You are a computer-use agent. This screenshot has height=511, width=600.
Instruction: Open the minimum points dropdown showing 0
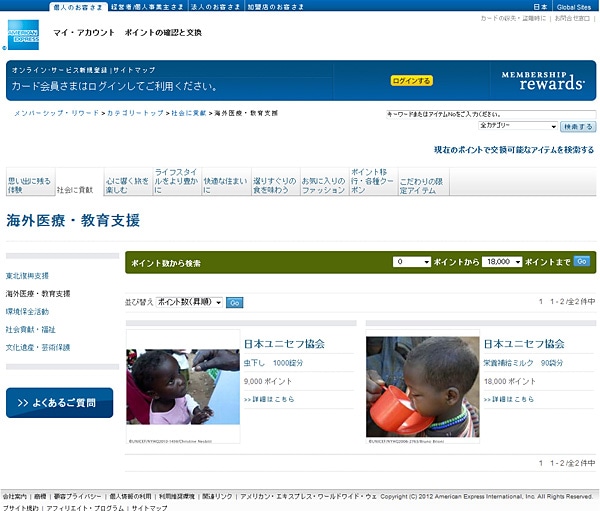click(412, 261)
